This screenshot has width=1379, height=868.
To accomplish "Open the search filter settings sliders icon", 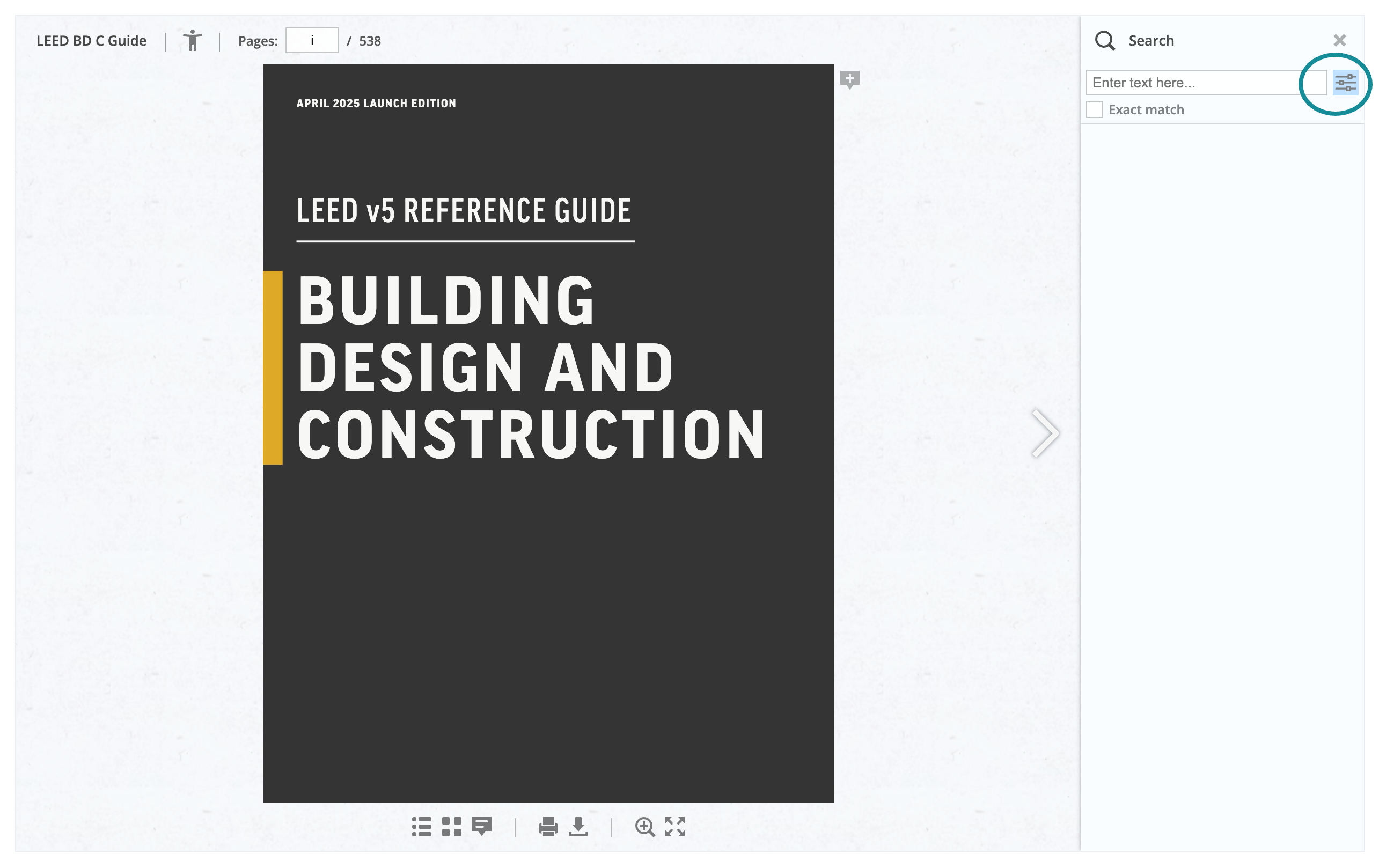I will point(1345,83).
